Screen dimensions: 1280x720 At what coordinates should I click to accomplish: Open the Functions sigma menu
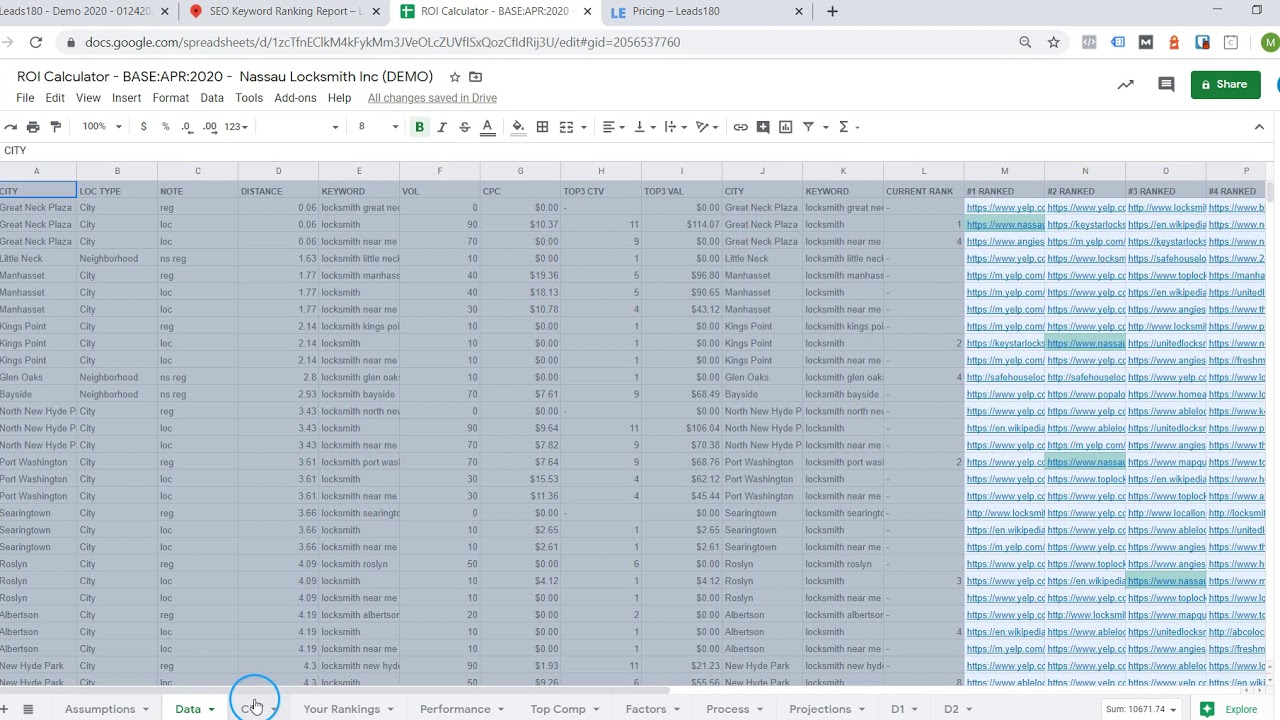[x=848, y=127]
